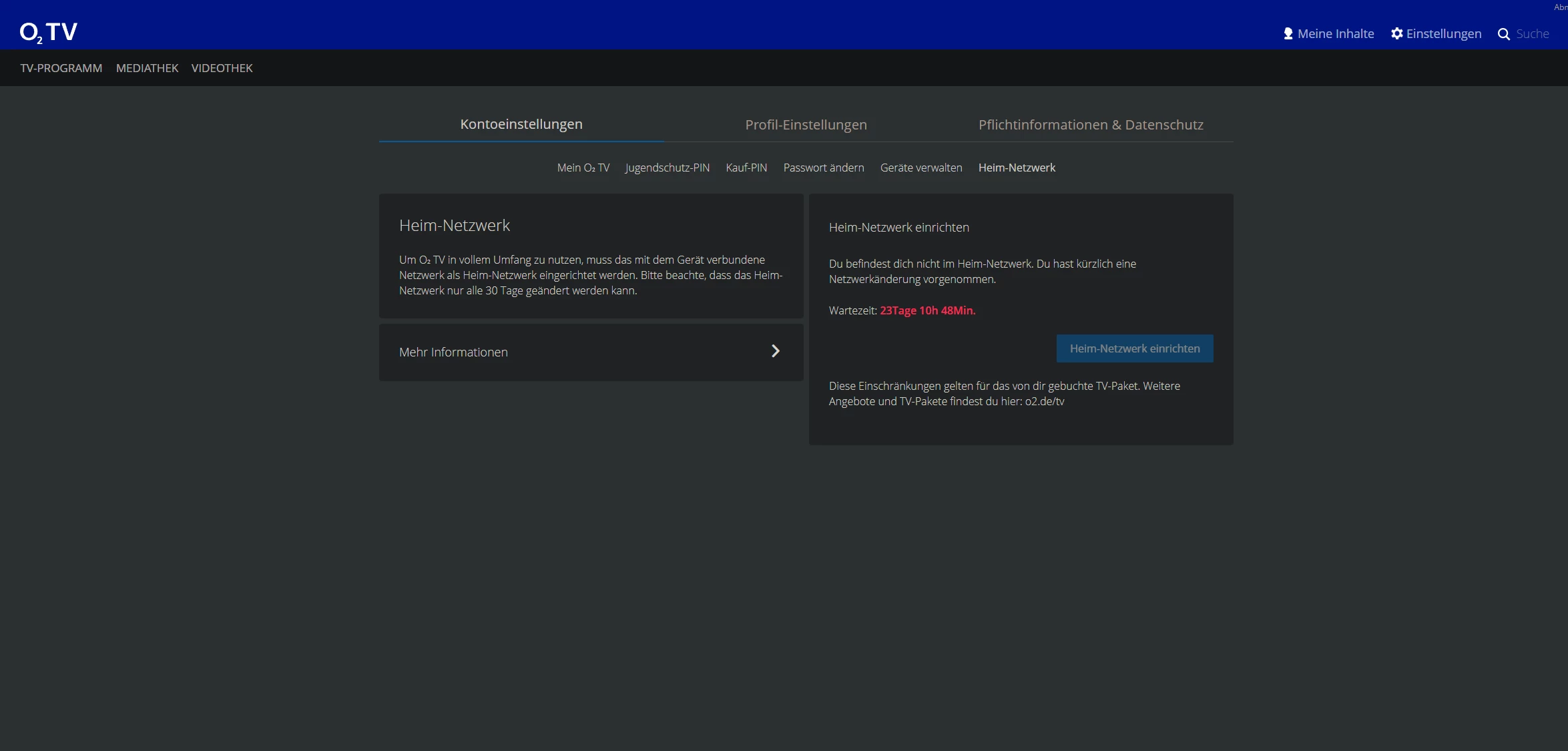Open the TV-PROGRAMM menu
The width and height of the screenshot is (1568, 751).
[61, 68]
